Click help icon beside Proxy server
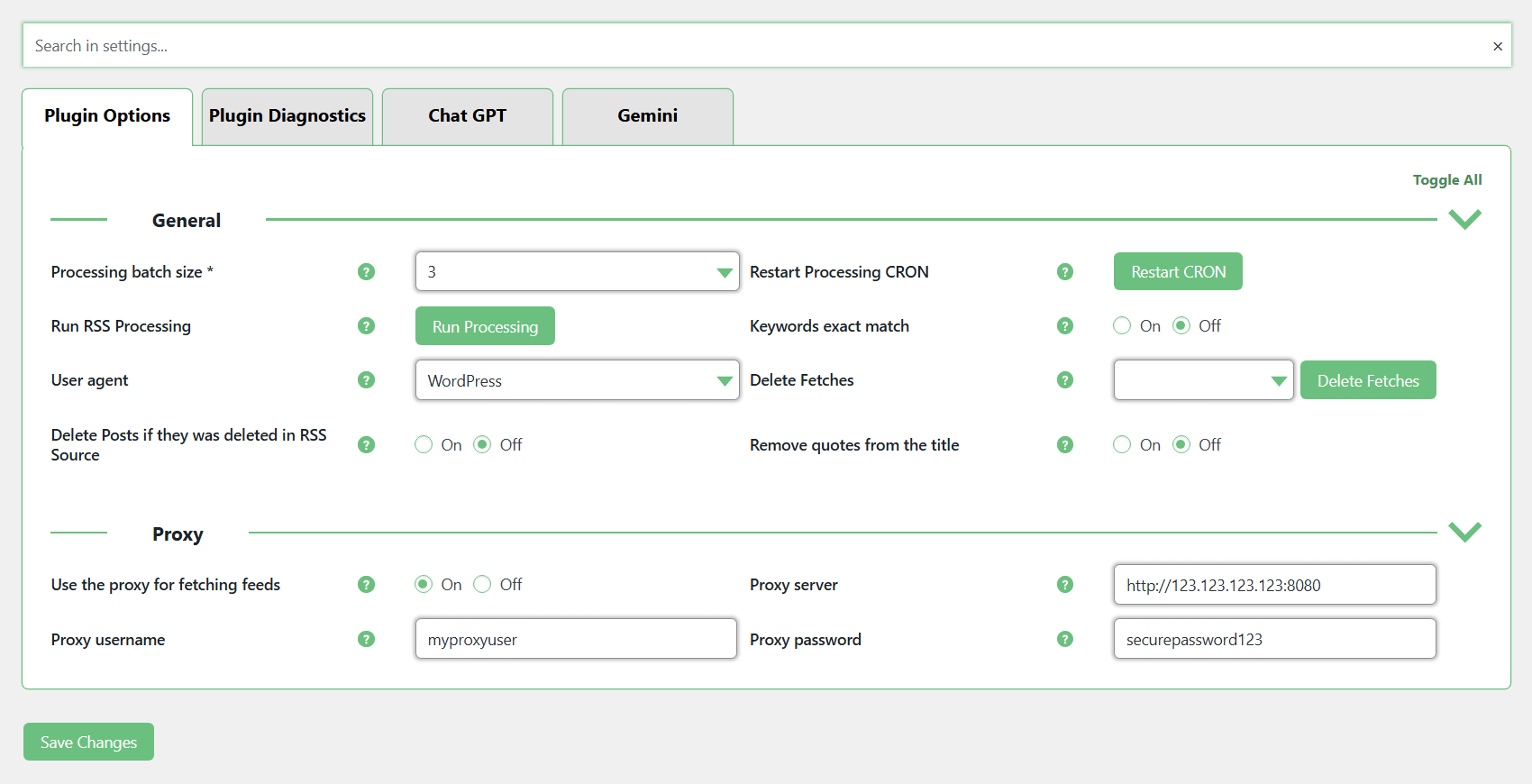This screenshot has height=784, width=1532. [x=1065, y=585]
